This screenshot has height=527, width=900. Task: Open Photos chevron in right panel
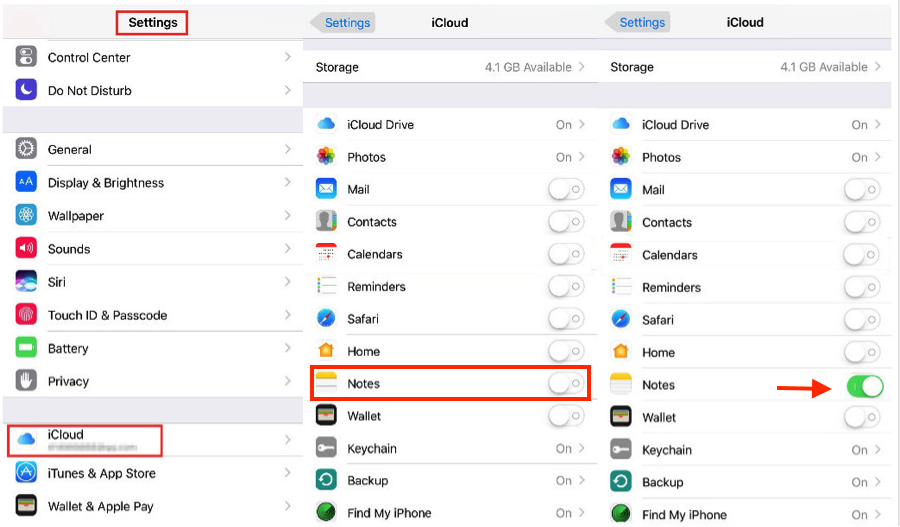point(877,157)
